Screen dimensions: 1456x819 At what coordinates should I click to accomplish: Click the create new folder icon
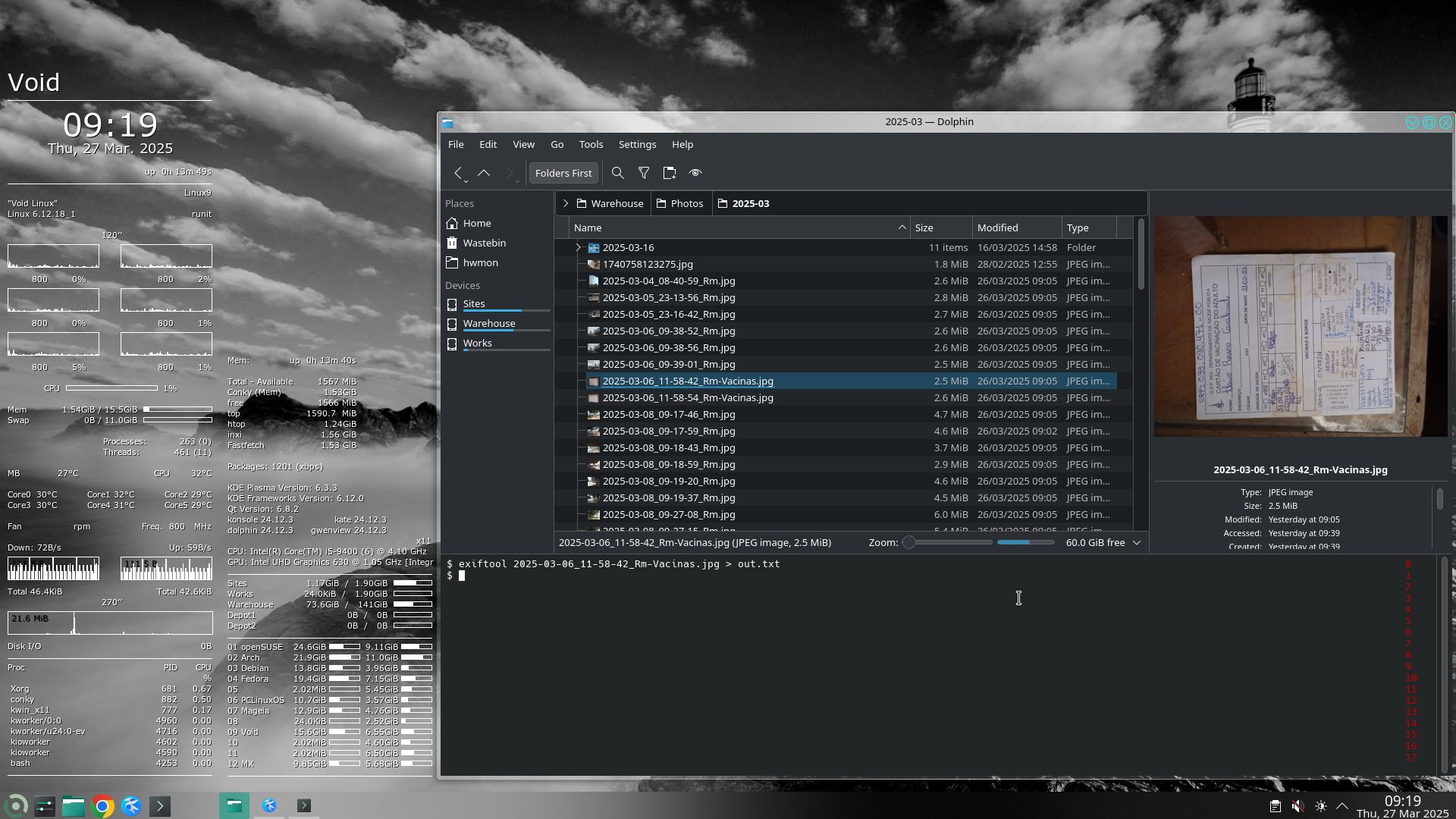tap(669, 173)
